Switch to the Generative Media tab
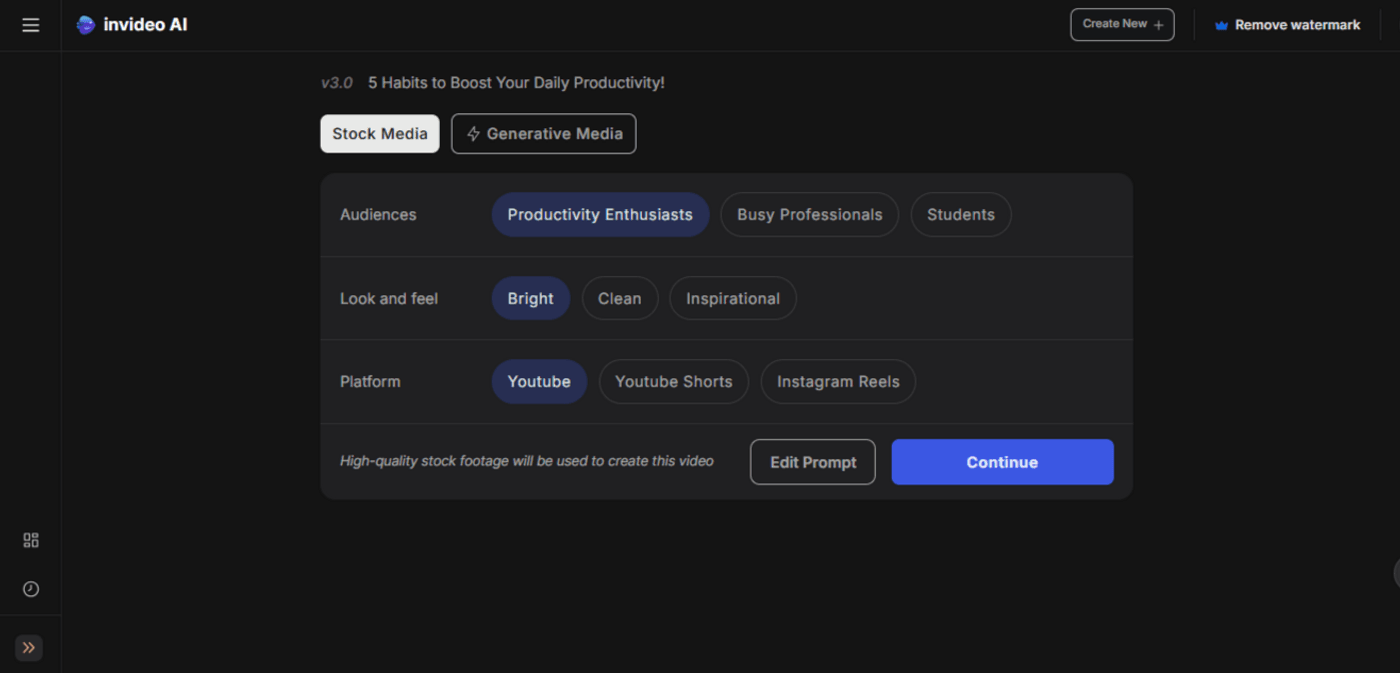Screen dimensions: 1400x673 click(x=543, y=133)
